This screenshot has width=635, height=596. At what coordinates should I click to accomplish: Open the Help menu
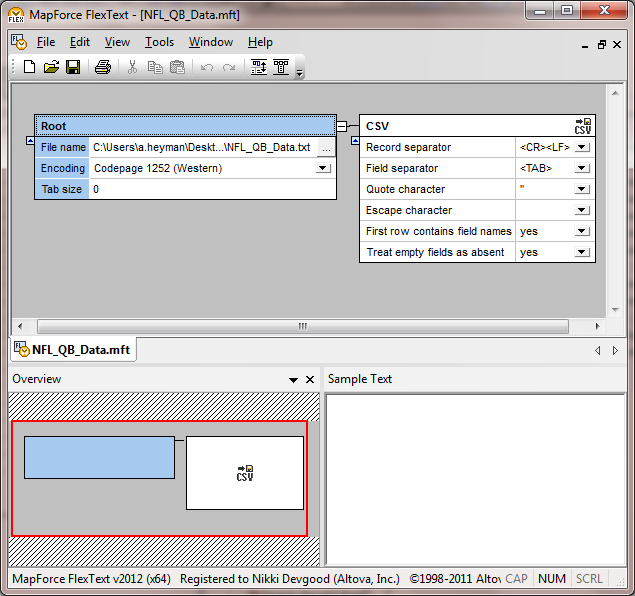coord(260,42)
